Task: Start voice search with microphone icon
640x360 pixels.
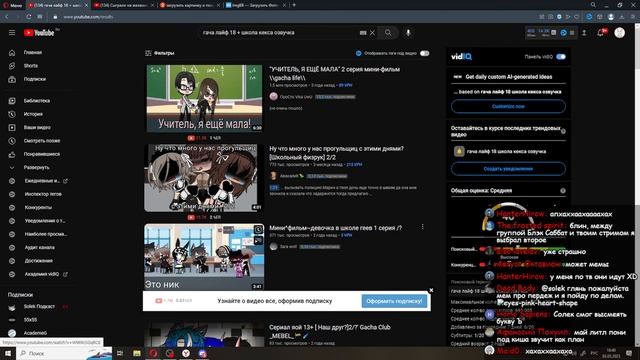Action: click(x=408, y=33)
